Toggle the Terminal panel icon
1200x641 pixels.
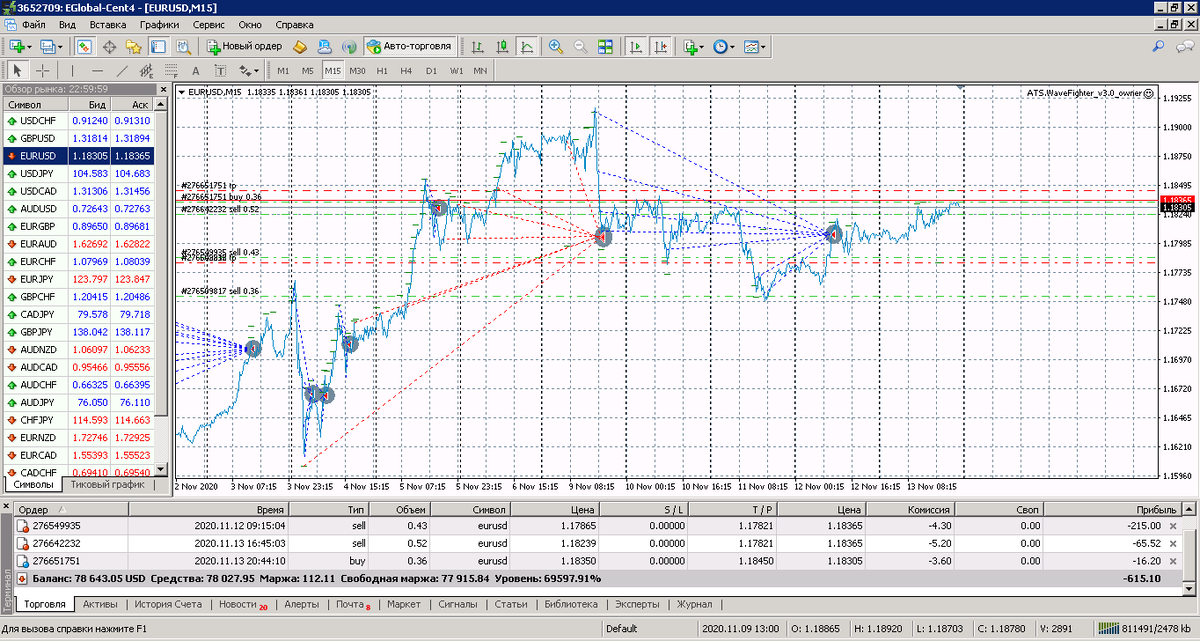pos(159,46)
